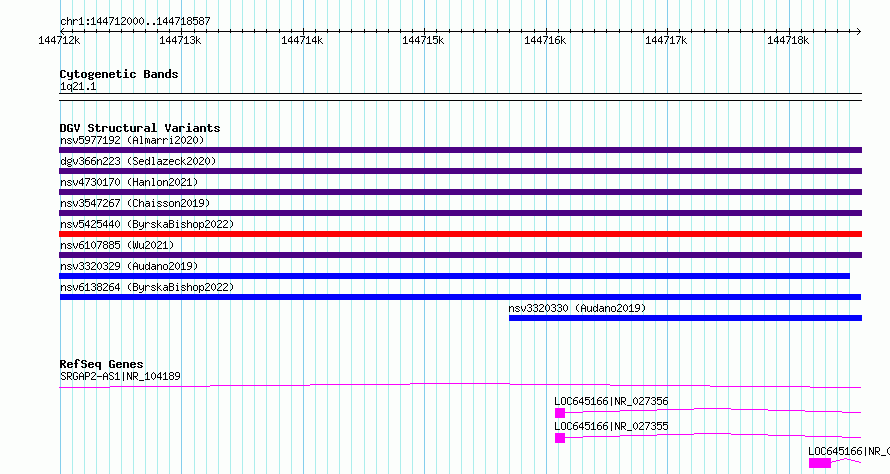Open the nsv4730170 (Hanlon2021) variant bar

tap(460, 192)
